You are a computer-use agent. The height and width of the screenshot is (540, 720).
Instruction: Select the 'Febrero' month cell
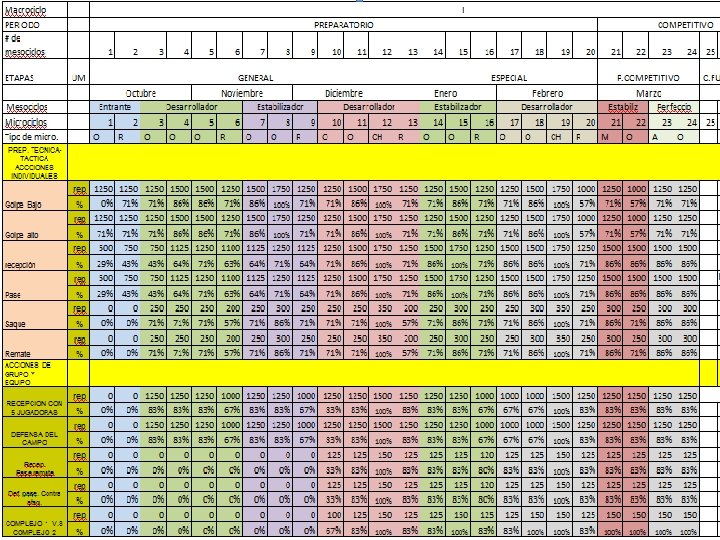click(547, 93)
